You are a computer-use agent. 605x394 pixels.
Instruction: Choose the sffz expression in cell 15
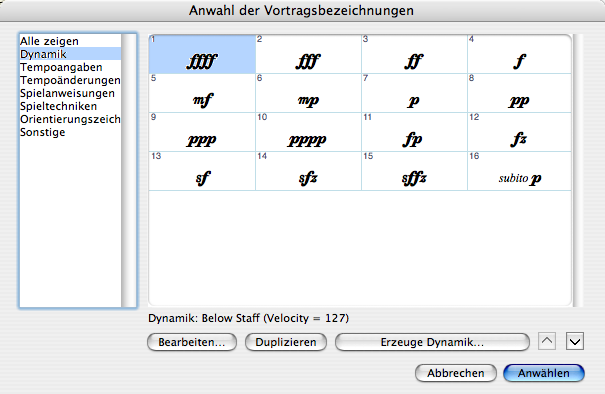(414, 171)
